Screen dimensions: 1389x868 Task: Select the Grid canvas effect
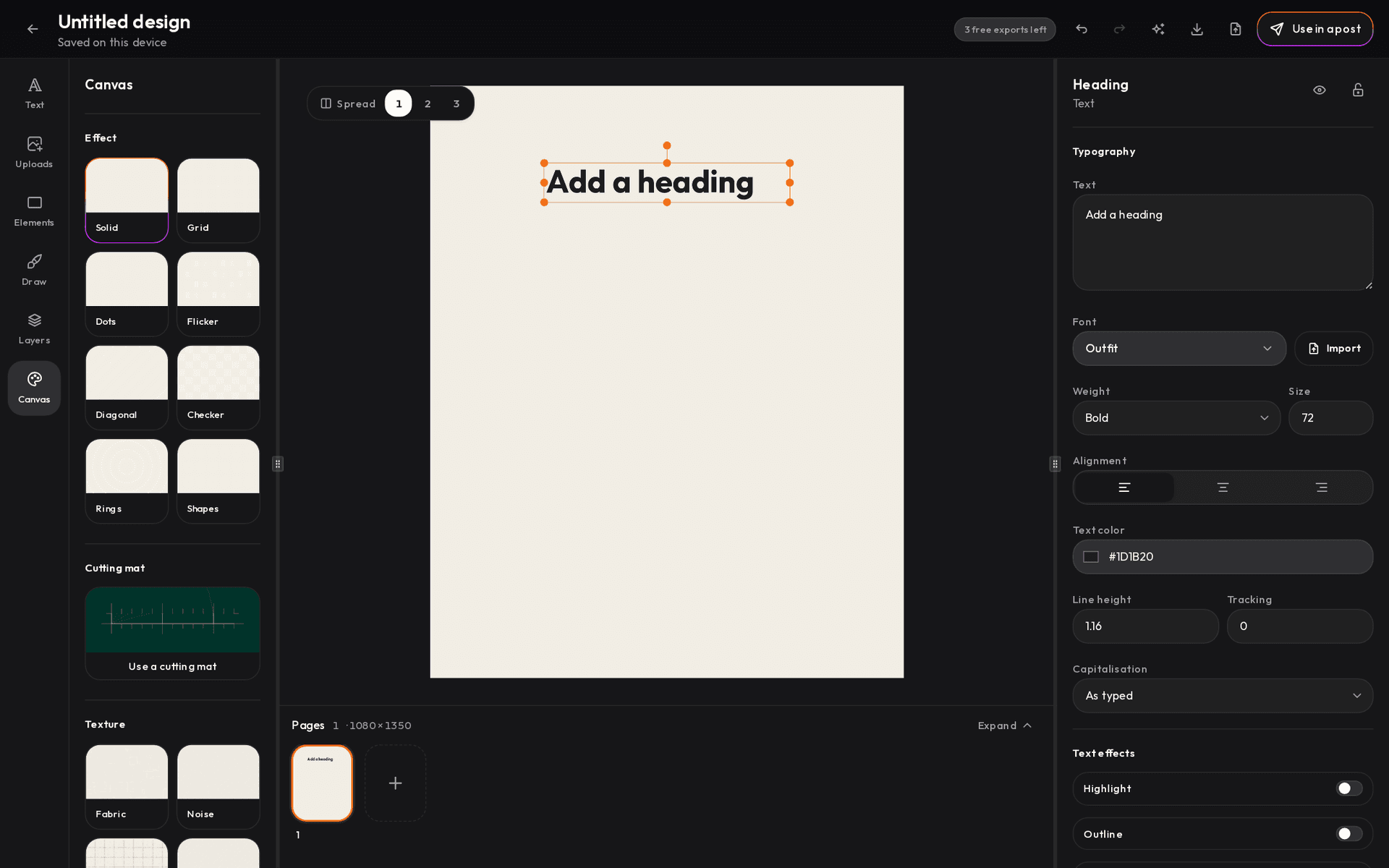tap(218, 200)
